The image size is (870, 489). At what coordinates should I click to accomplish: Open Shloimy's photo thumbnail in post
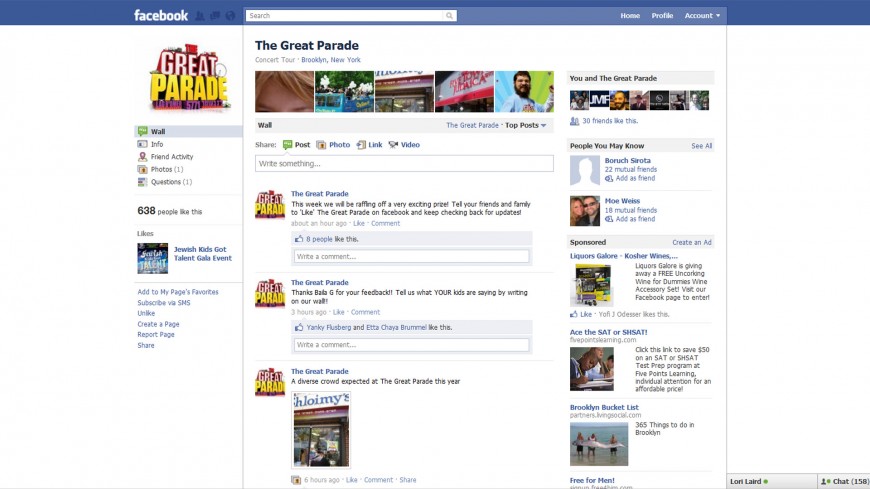click(321, 430)
